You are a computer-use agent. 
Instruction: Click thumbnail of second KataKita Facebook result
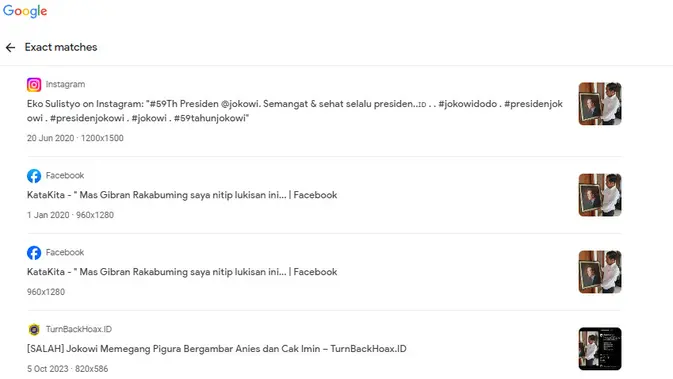(600, 272)
